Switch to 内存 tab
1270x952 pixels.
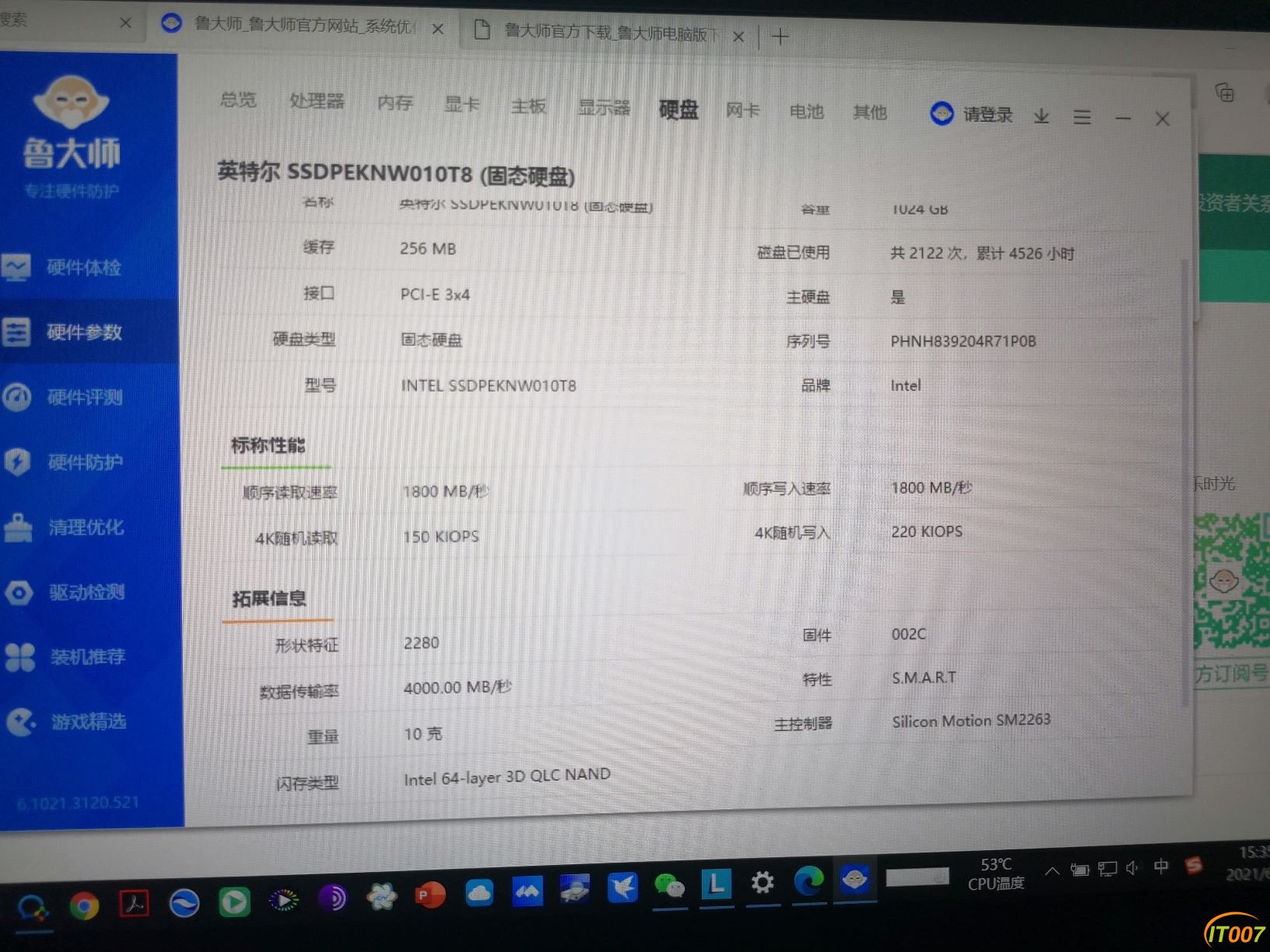395,103
